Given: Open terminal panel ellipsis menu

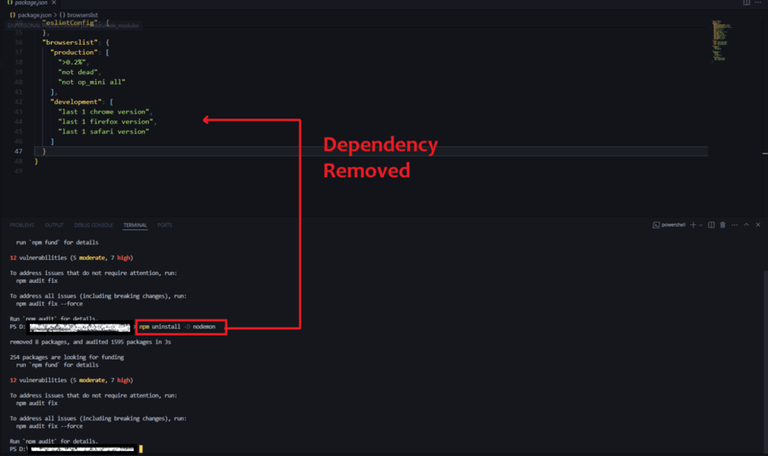Looking at the screenshot, I should pyautogui.click(x=733, y=225).
